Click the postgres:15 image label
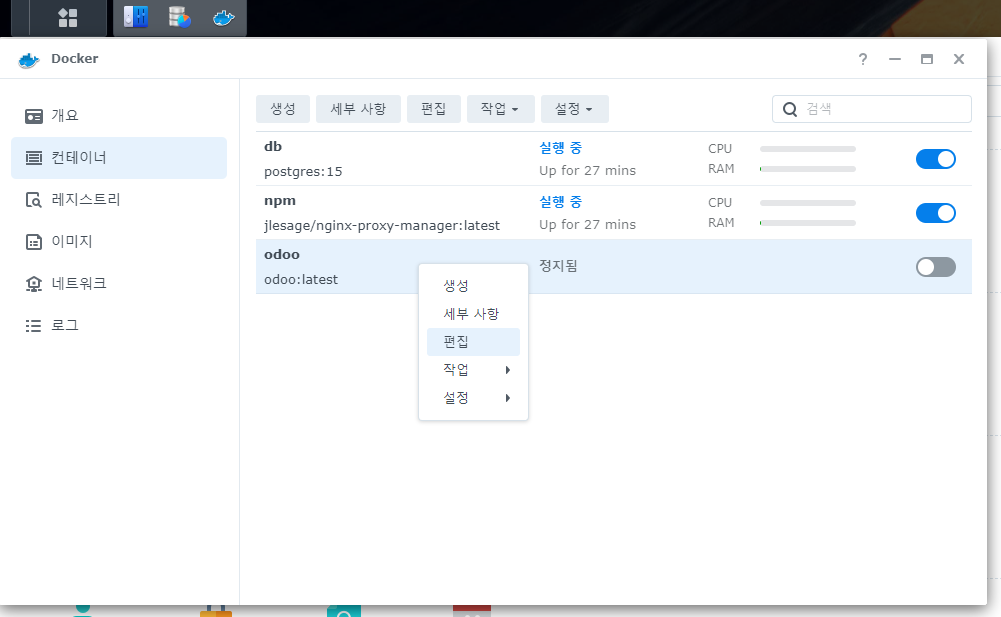The image size is (1001, 617). click(x=303, y=172)
